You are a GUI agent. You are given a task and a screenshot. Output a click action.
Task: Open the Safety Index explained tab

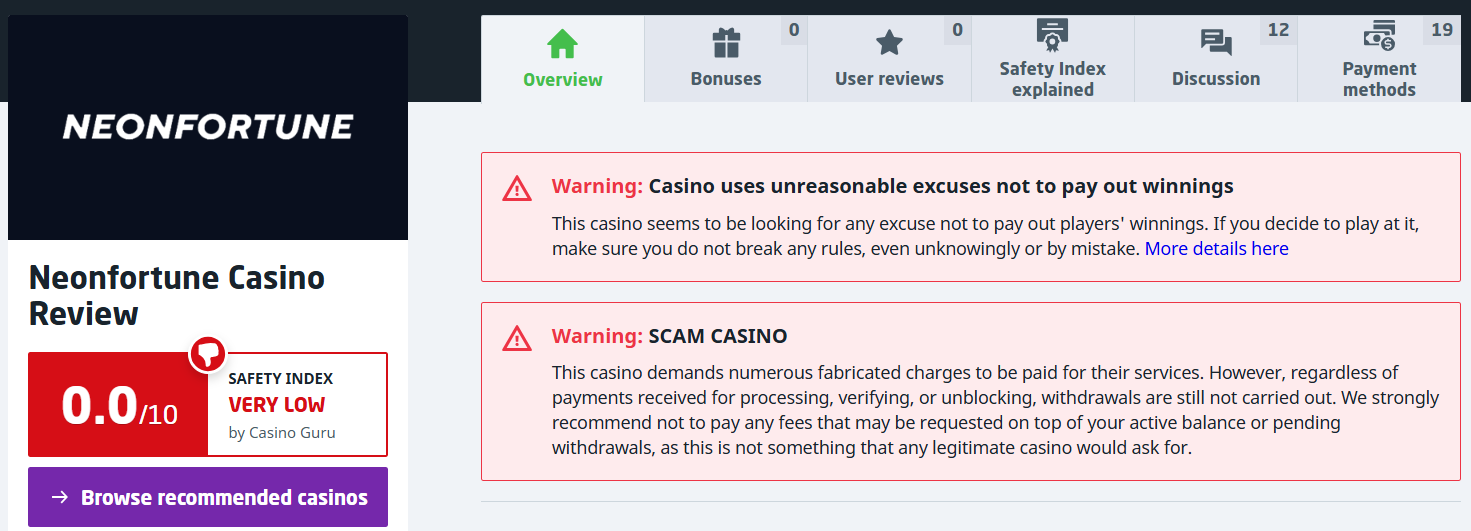[1052, 79]
